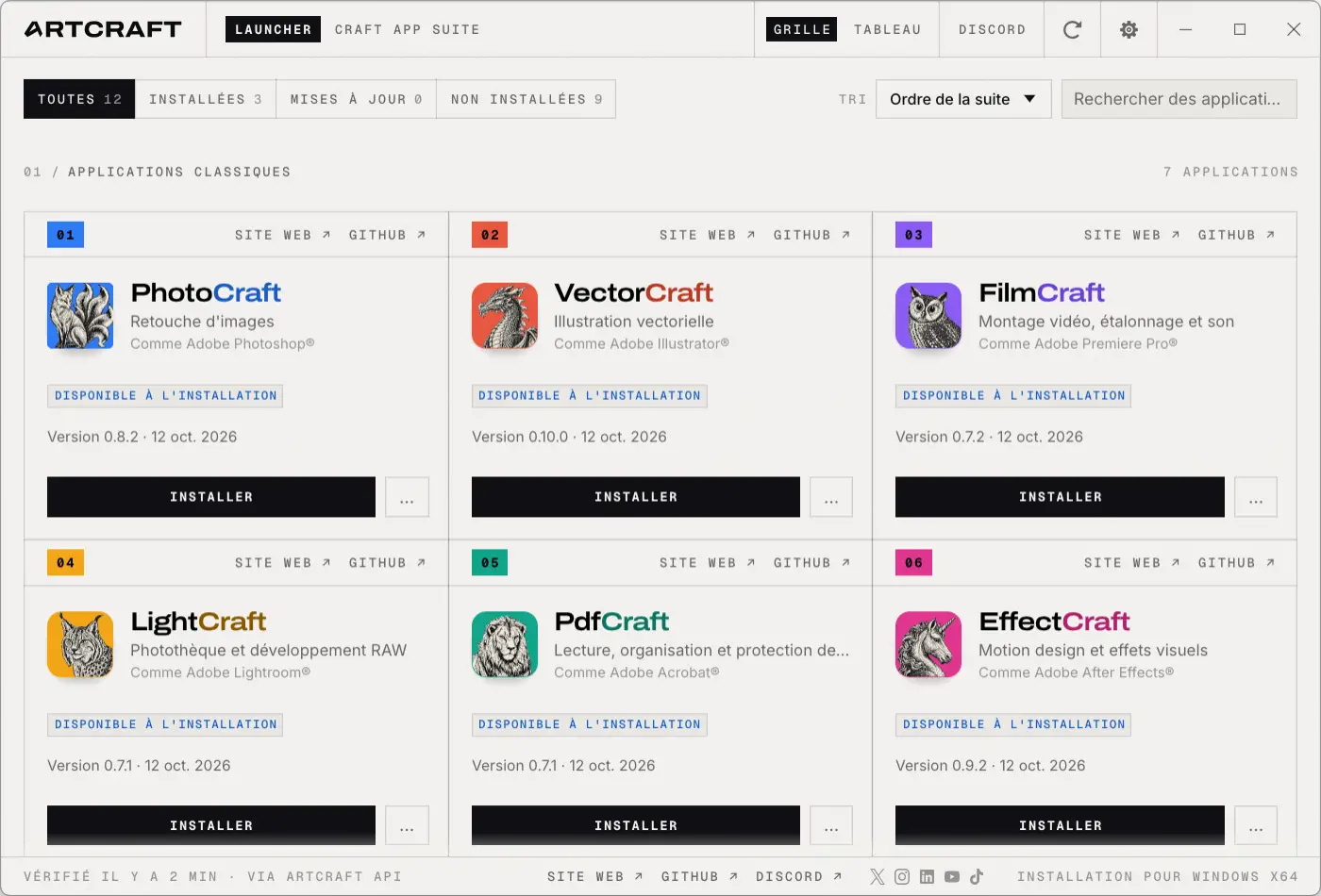Open Discord link in the title bar
The height and width of the screenshot is (896, 1321).
[992, 29]
